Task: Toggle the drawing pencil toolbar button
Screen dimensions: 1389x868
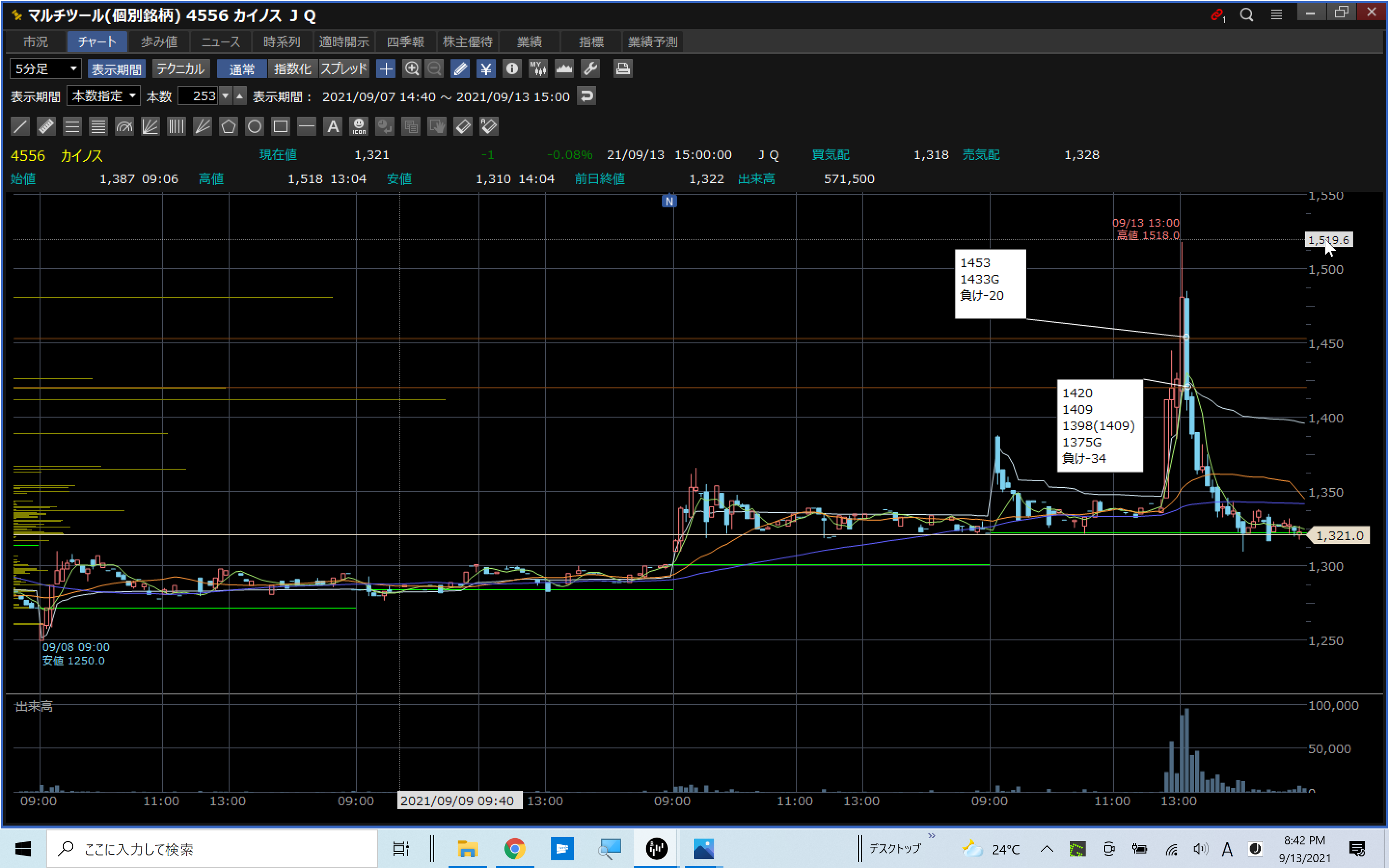Action: coord(460,69)
